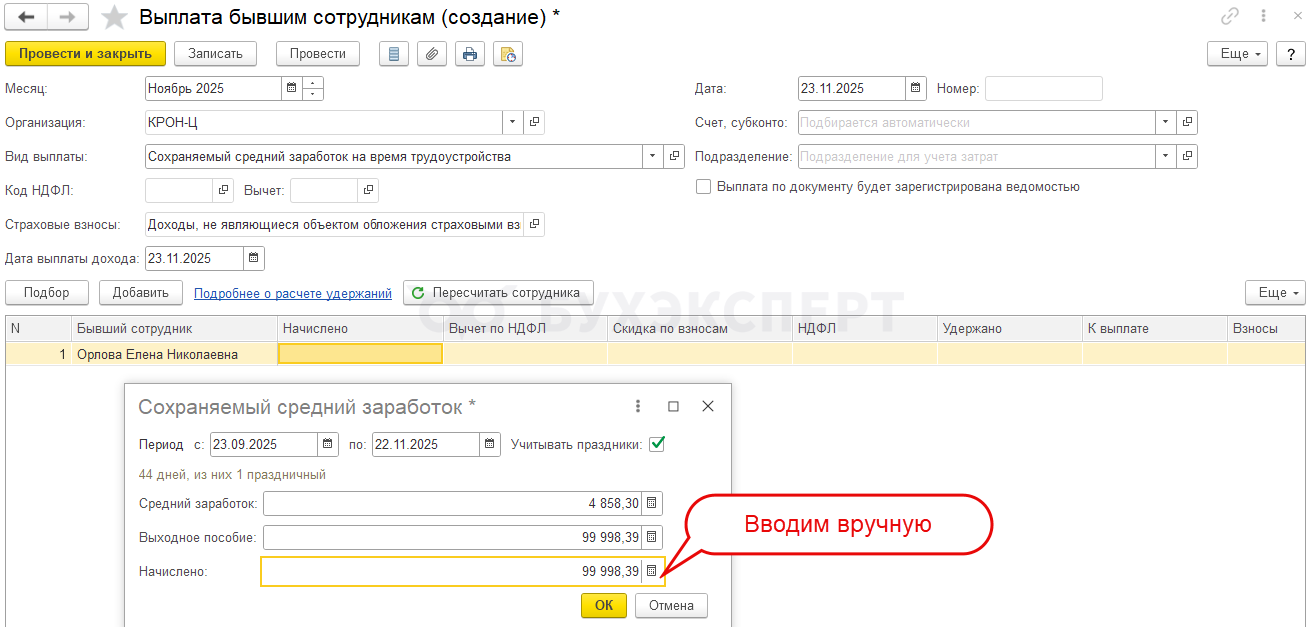This screenshot has width=1311, height=627.
Task: Enable payment registered by ведомость checkbox
Action: coord(704,187)
